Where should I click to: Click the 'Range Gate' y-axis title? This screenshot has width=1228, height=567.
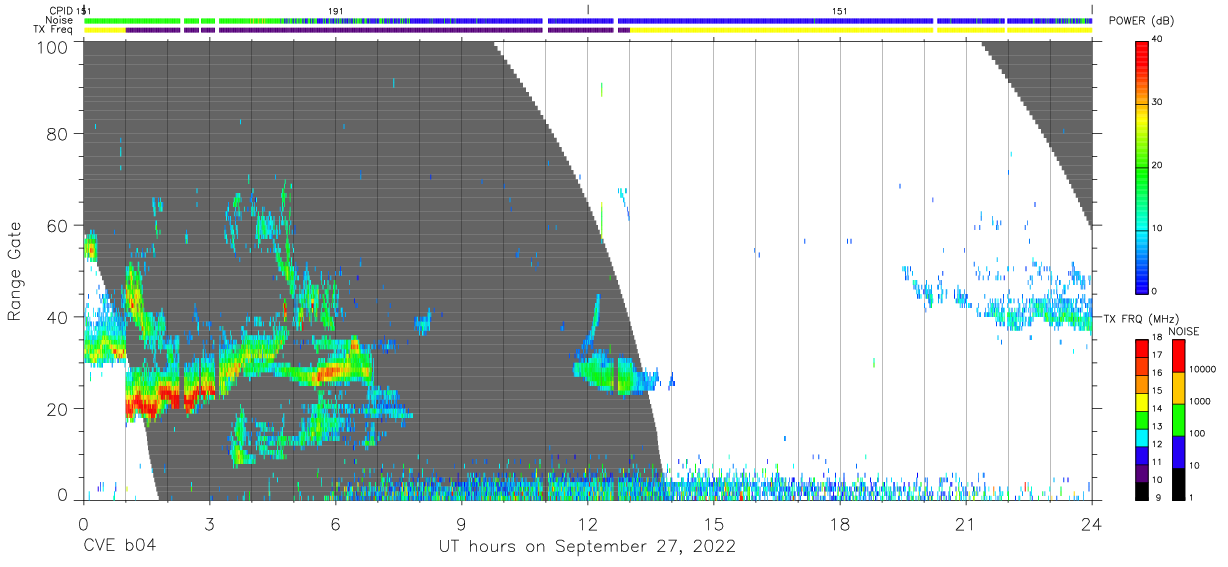pyautogui.click(x=15, y=270)
